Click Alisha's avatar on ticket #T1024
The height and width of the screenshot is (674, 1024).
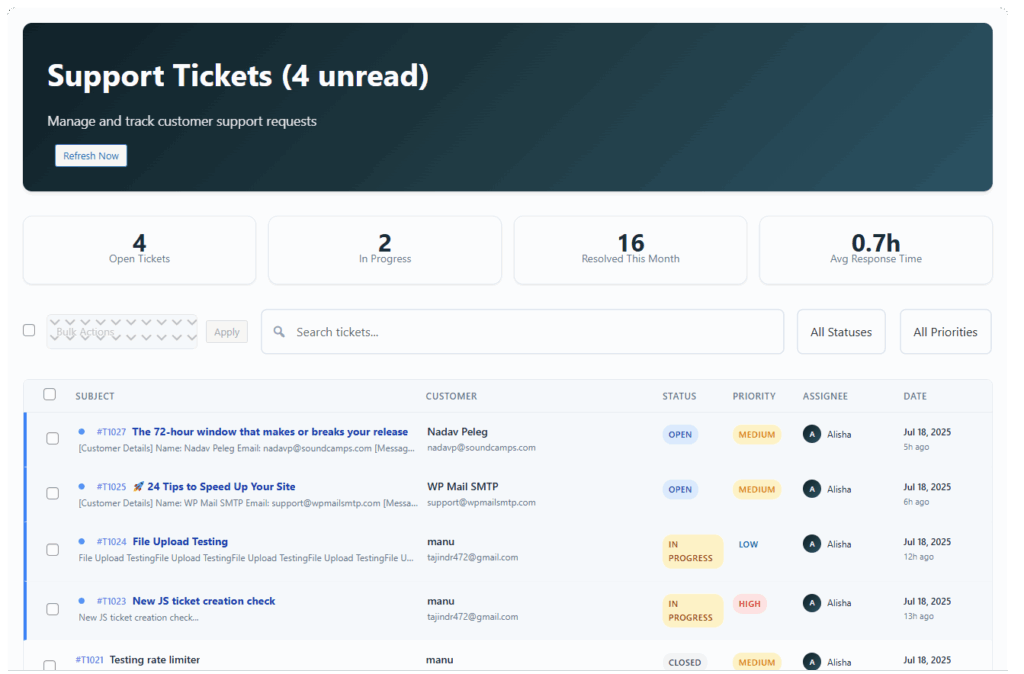[x=812, y=544]
